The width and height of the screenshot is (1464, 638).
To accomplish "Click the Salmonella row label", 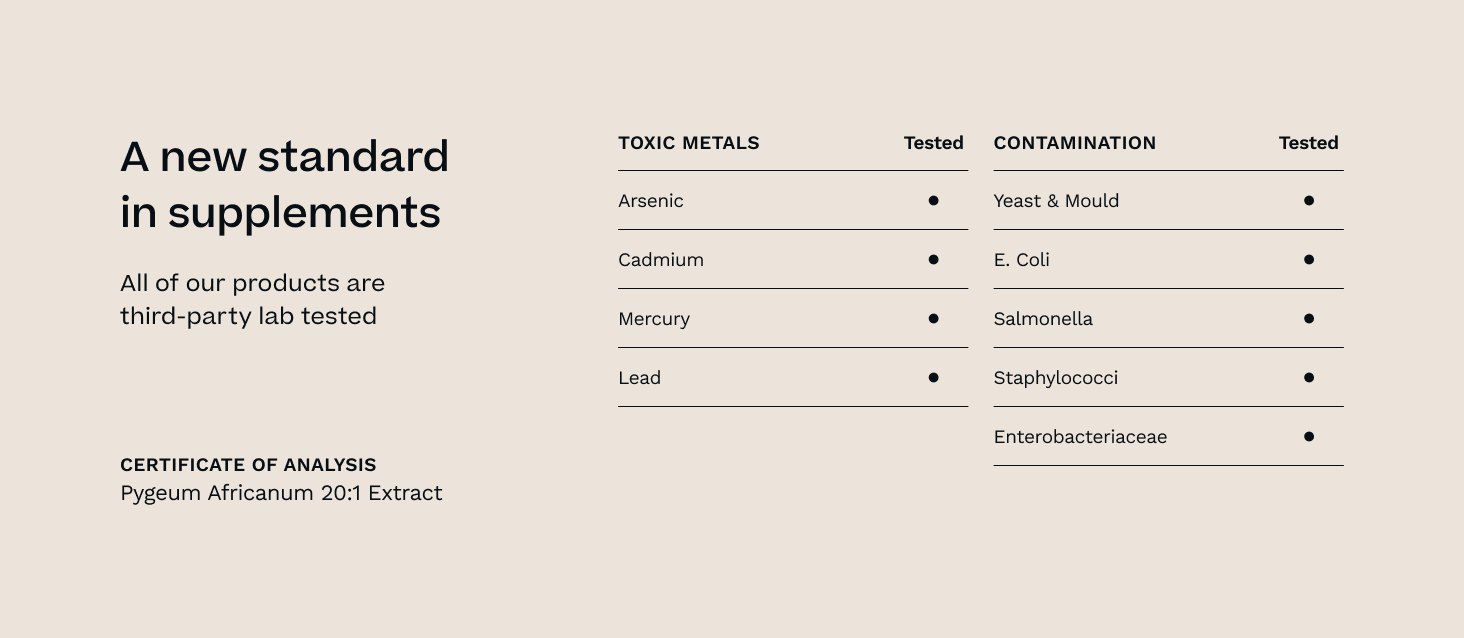I will (x=1043, y=319).
